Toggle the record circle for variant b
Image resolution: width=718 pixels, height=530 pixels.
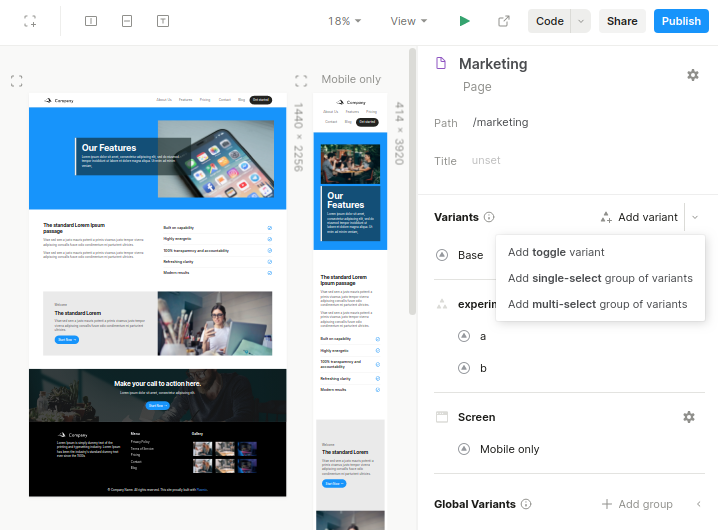click(x=463, y=368)
